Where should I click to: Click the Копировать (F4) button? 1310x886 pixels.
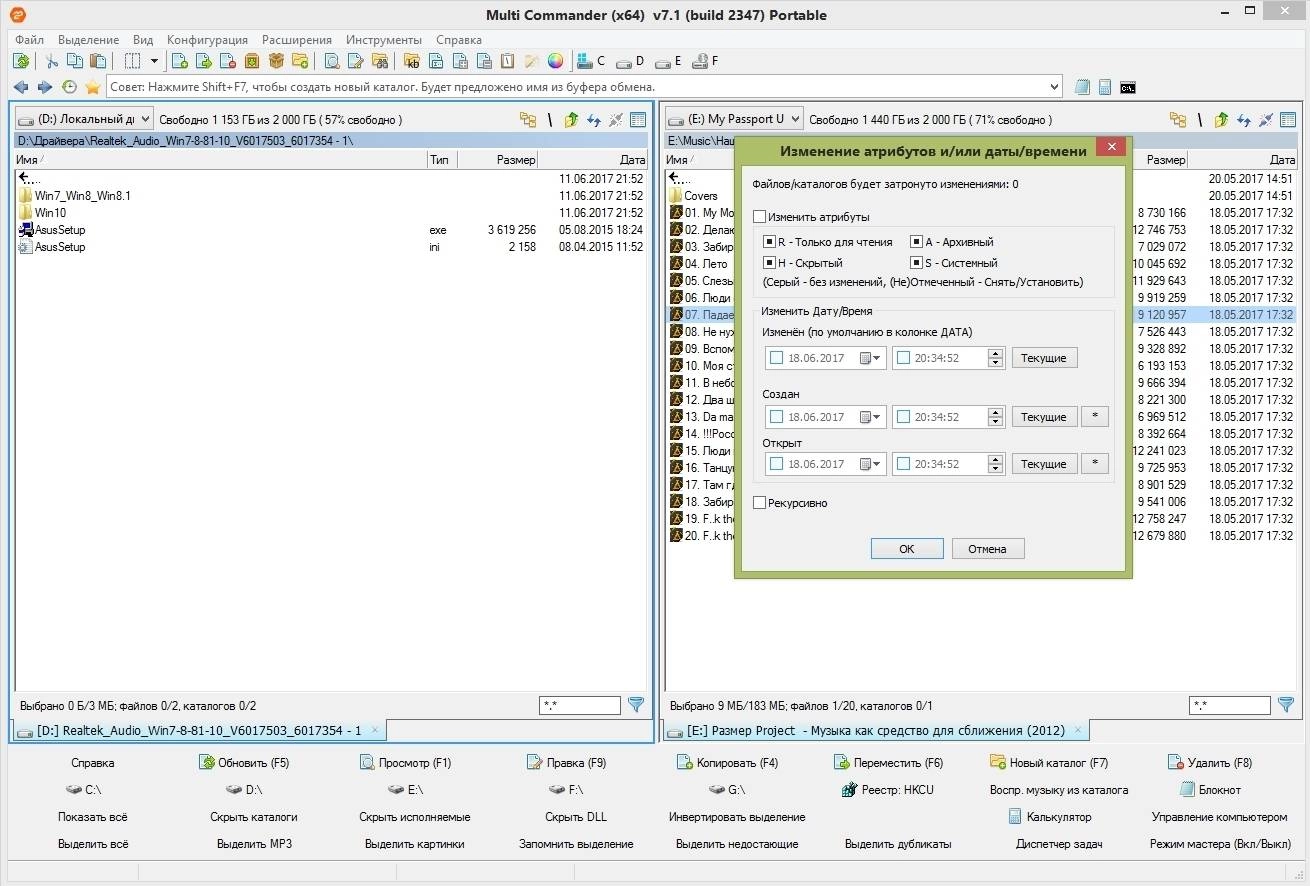(727, 763)
